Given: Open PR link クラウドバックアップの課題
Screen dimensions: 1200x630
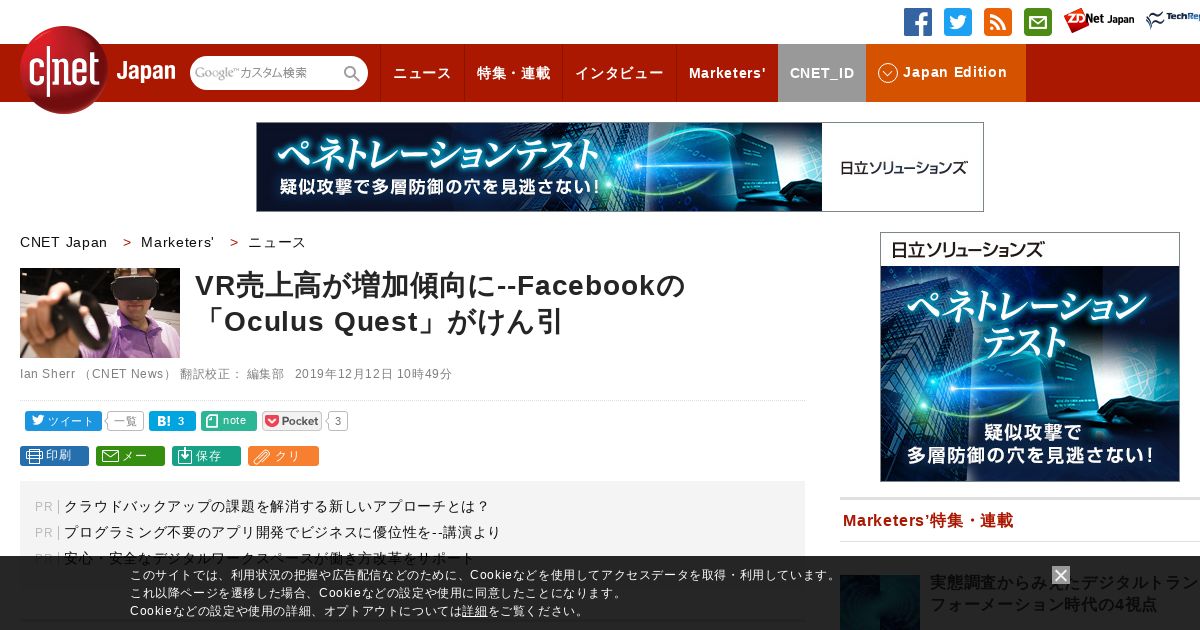Looking at the screenshot, I should pyautogui.click(x=277, y=506).
